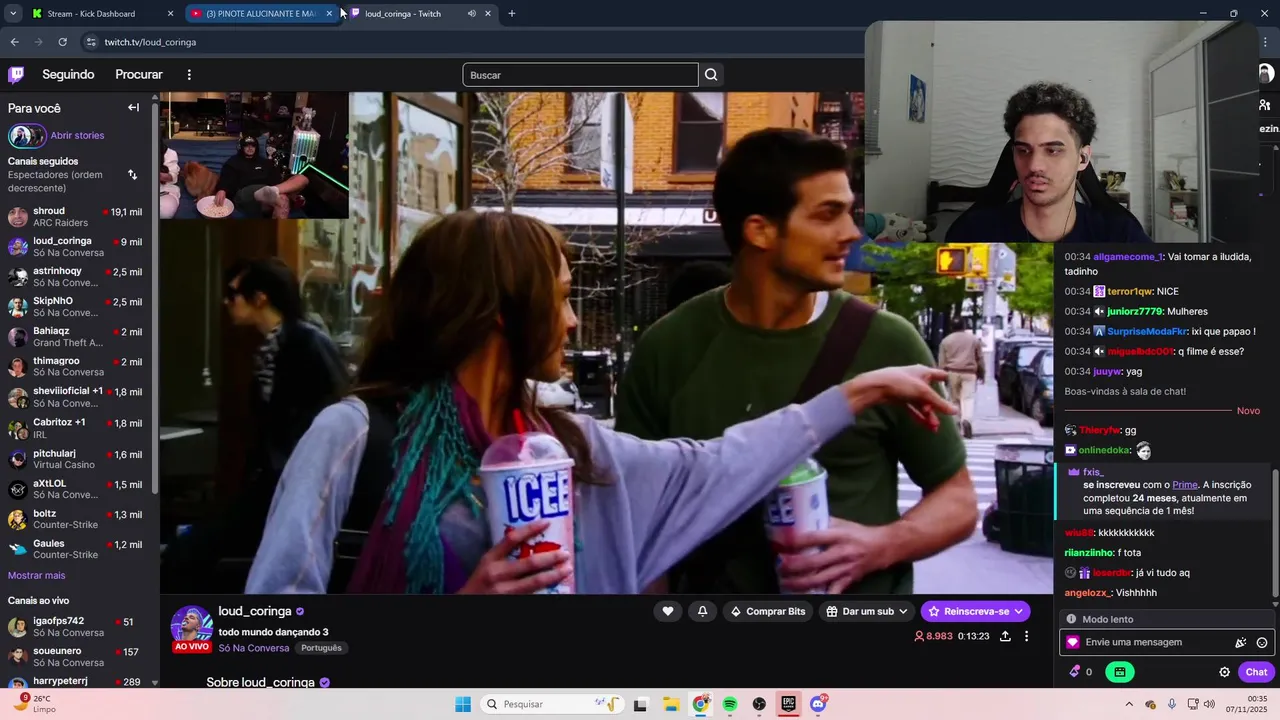Click the chat identity badge icon
Image resolution: width=1280 pixels, height=720 pixels.
coord(1073,643)
